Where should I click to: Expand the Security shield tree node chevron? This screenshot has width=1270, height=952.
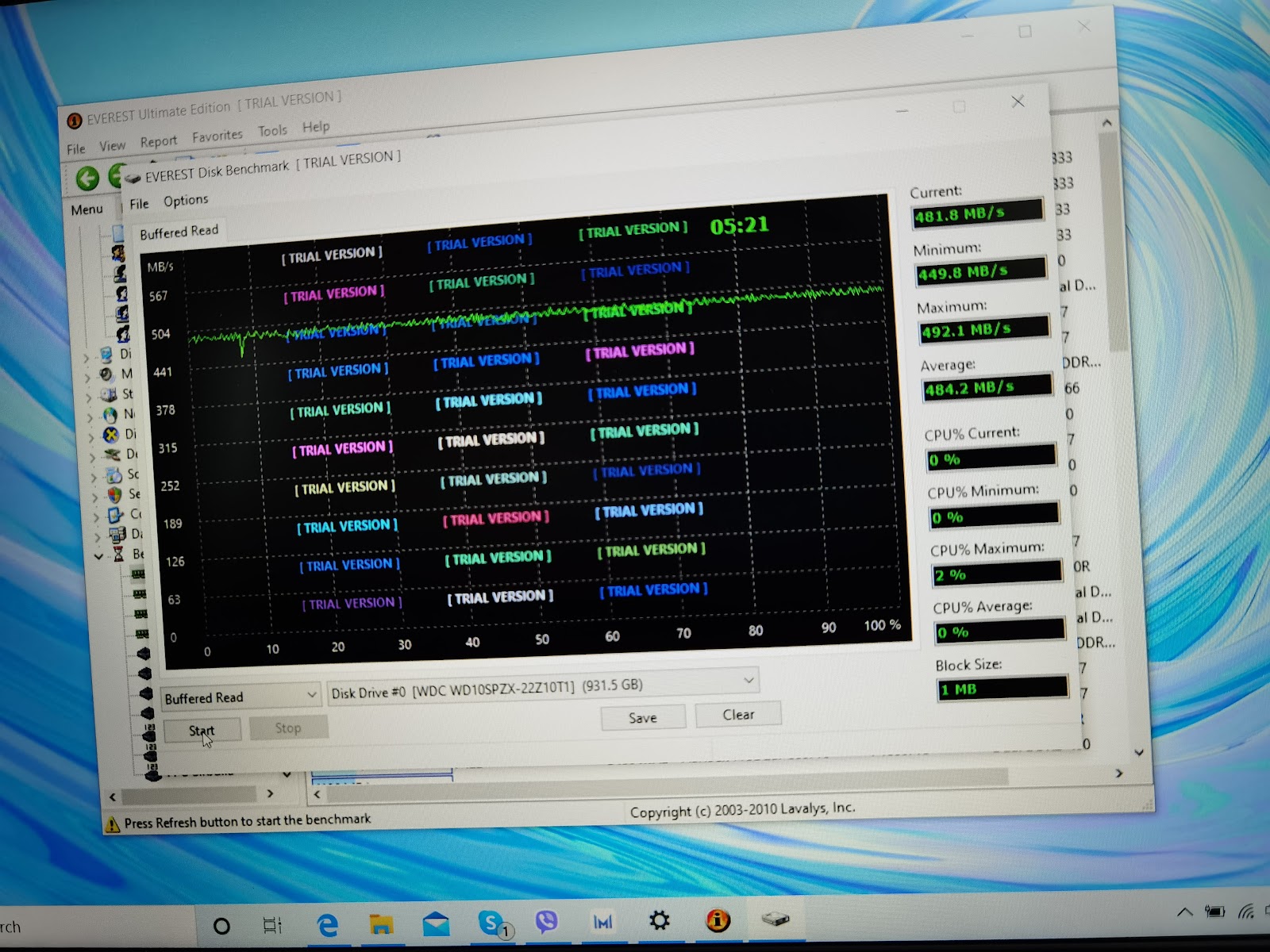(x=95, y=497)
